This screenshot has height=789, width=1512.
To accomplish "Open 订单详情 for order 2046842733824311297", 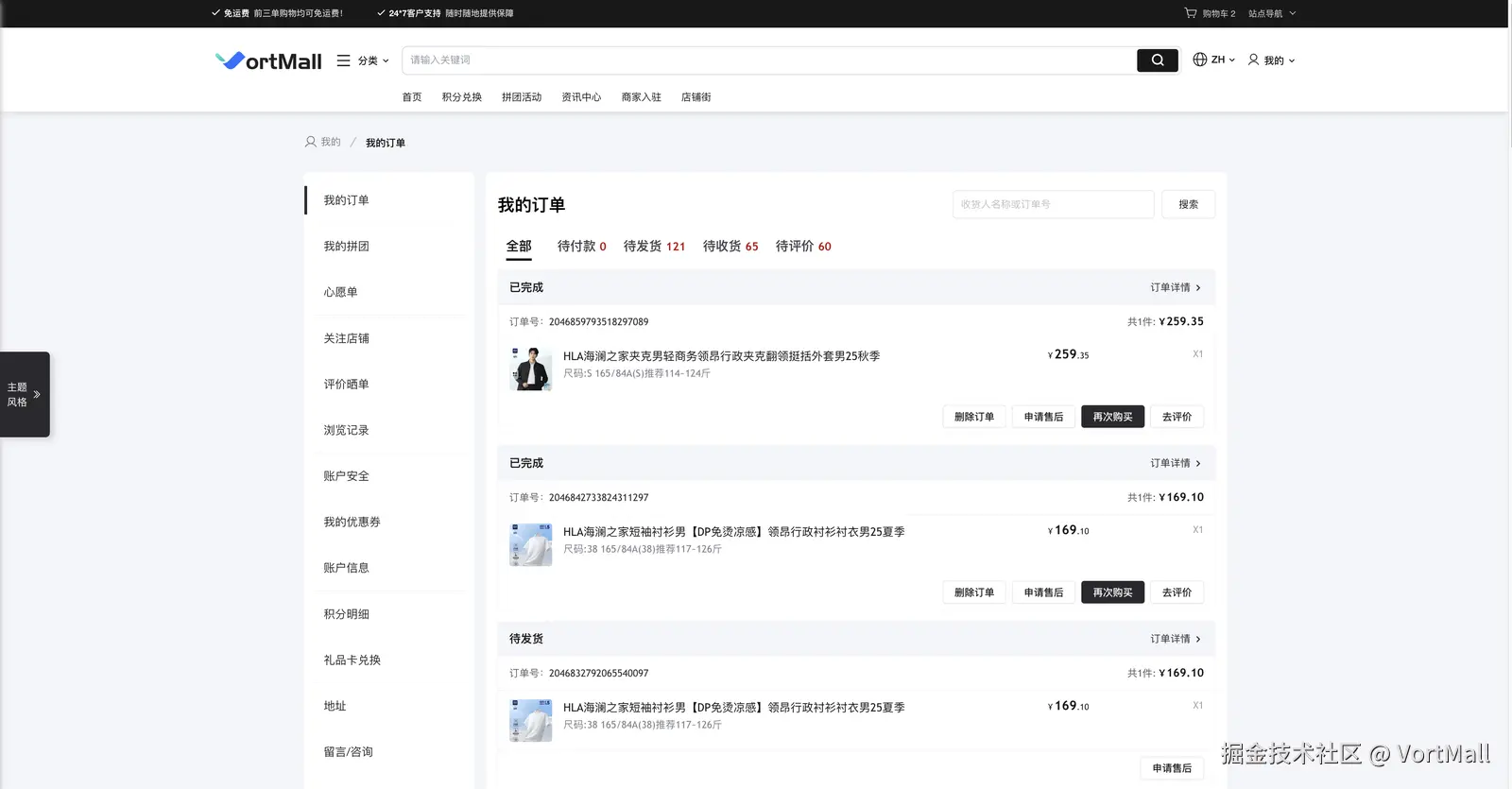I will tap(1176, 463).
